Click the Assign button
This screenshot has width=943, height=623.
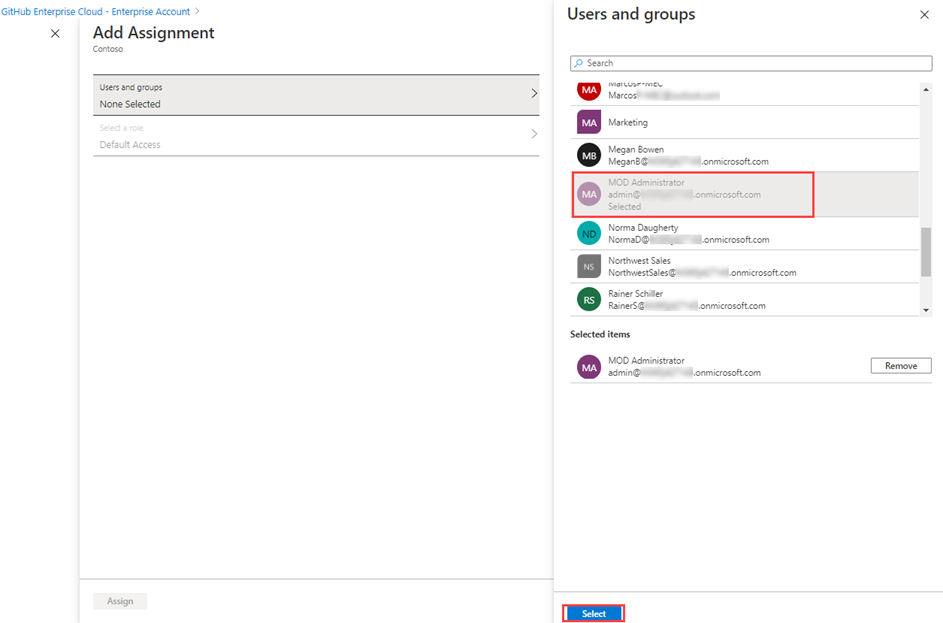click(x=119, y=600)
